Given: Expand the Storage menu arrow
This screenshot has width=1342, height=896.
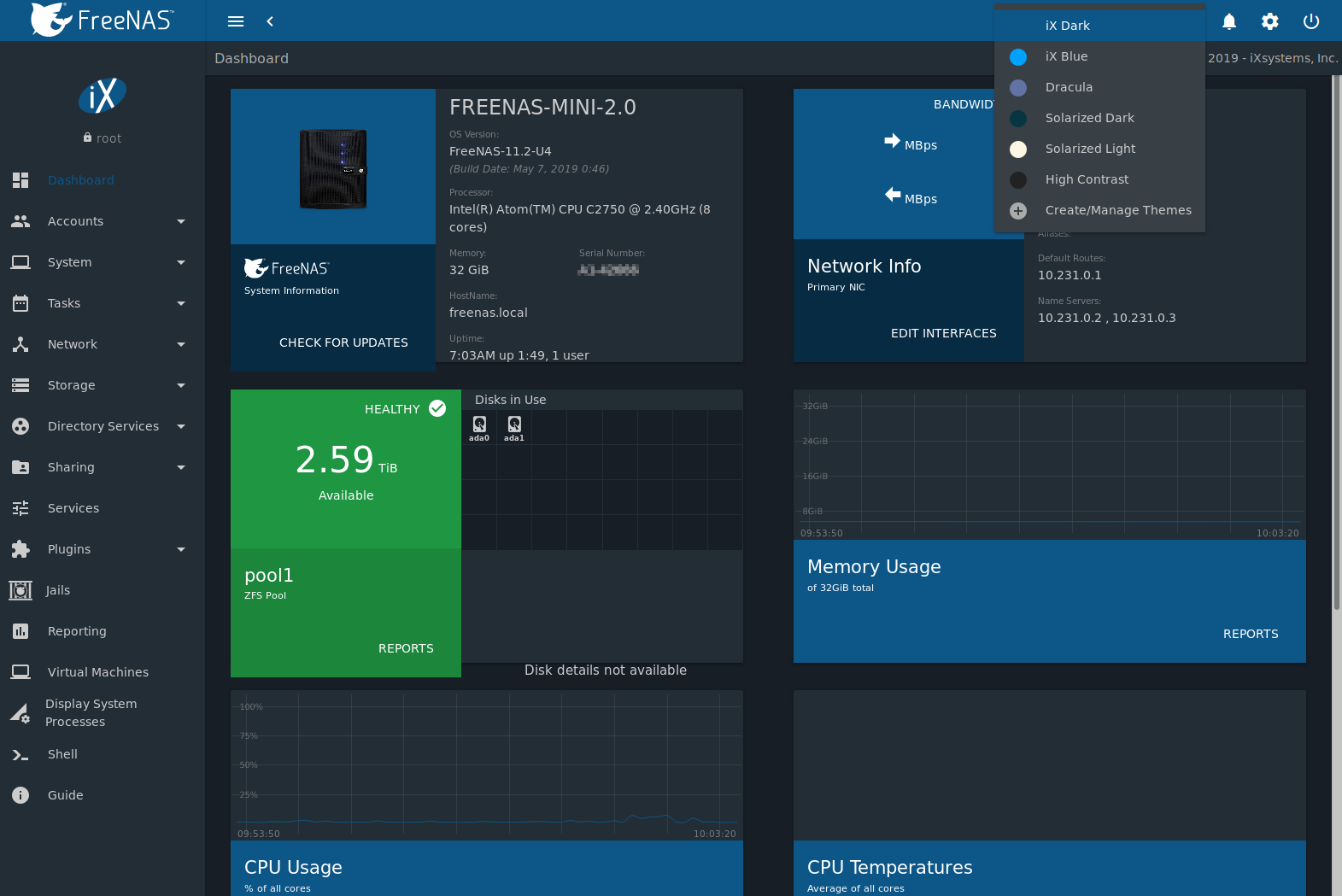Looking at the screenshot, I should [x=181, y=385].
